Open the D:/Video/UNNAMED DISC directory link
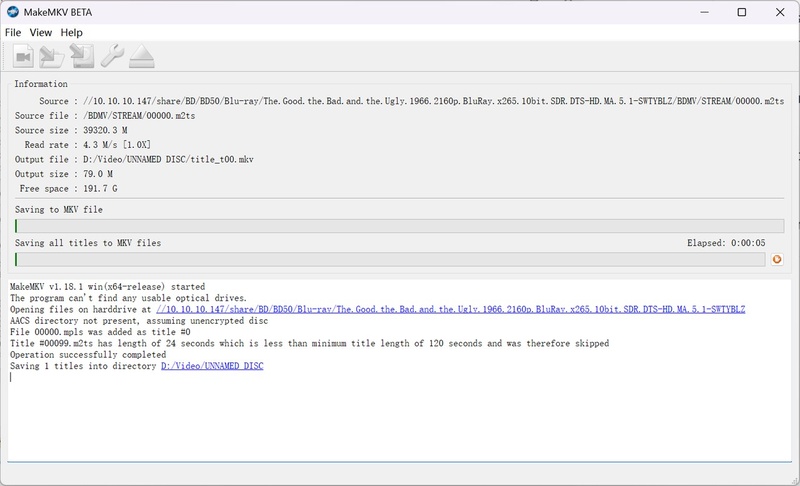Image resolution: width=800 pixels, height=486 pixels. pyautogui.click(x=212, y=366)
